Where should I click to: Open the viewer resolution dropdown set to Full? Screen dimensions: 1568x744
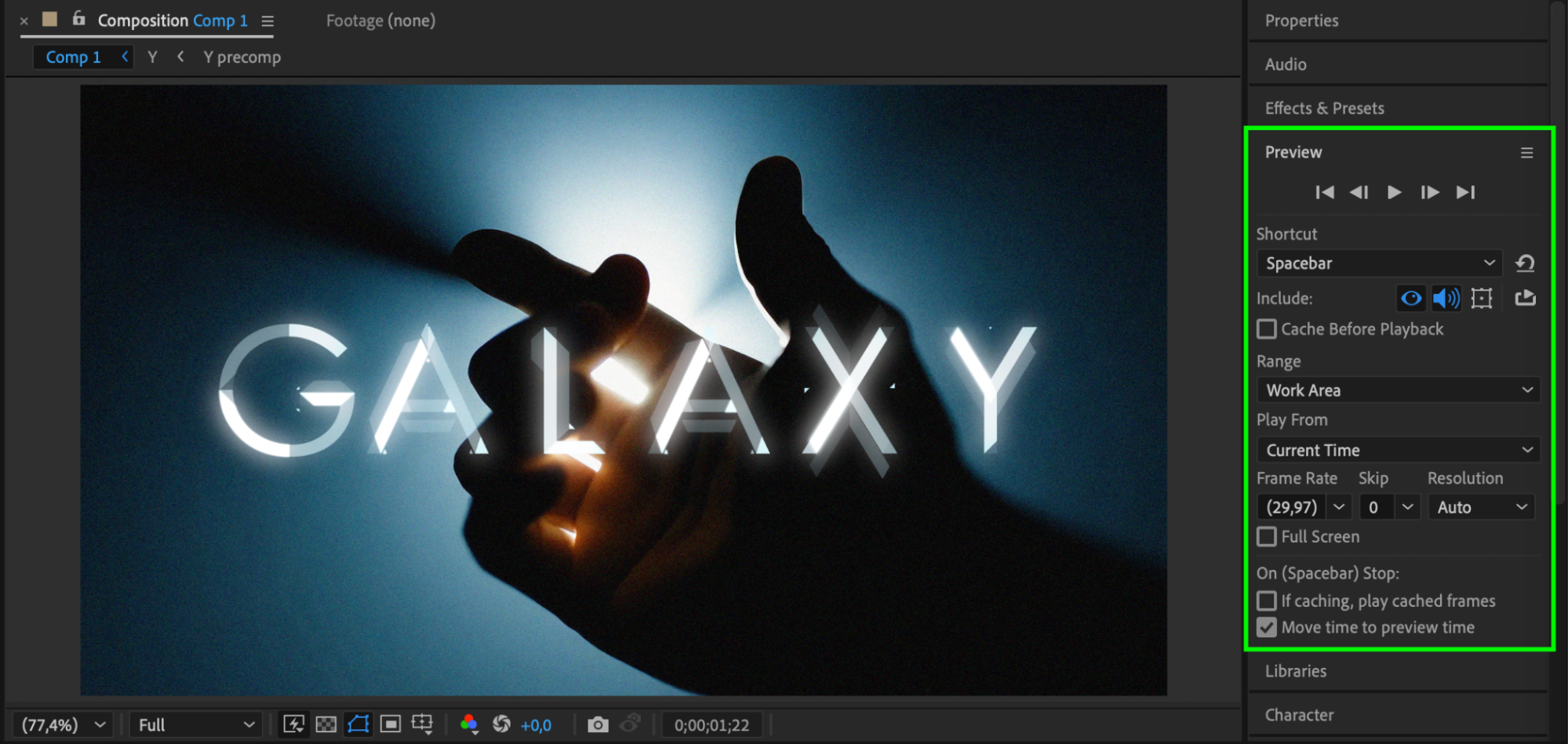coord(195,724)
